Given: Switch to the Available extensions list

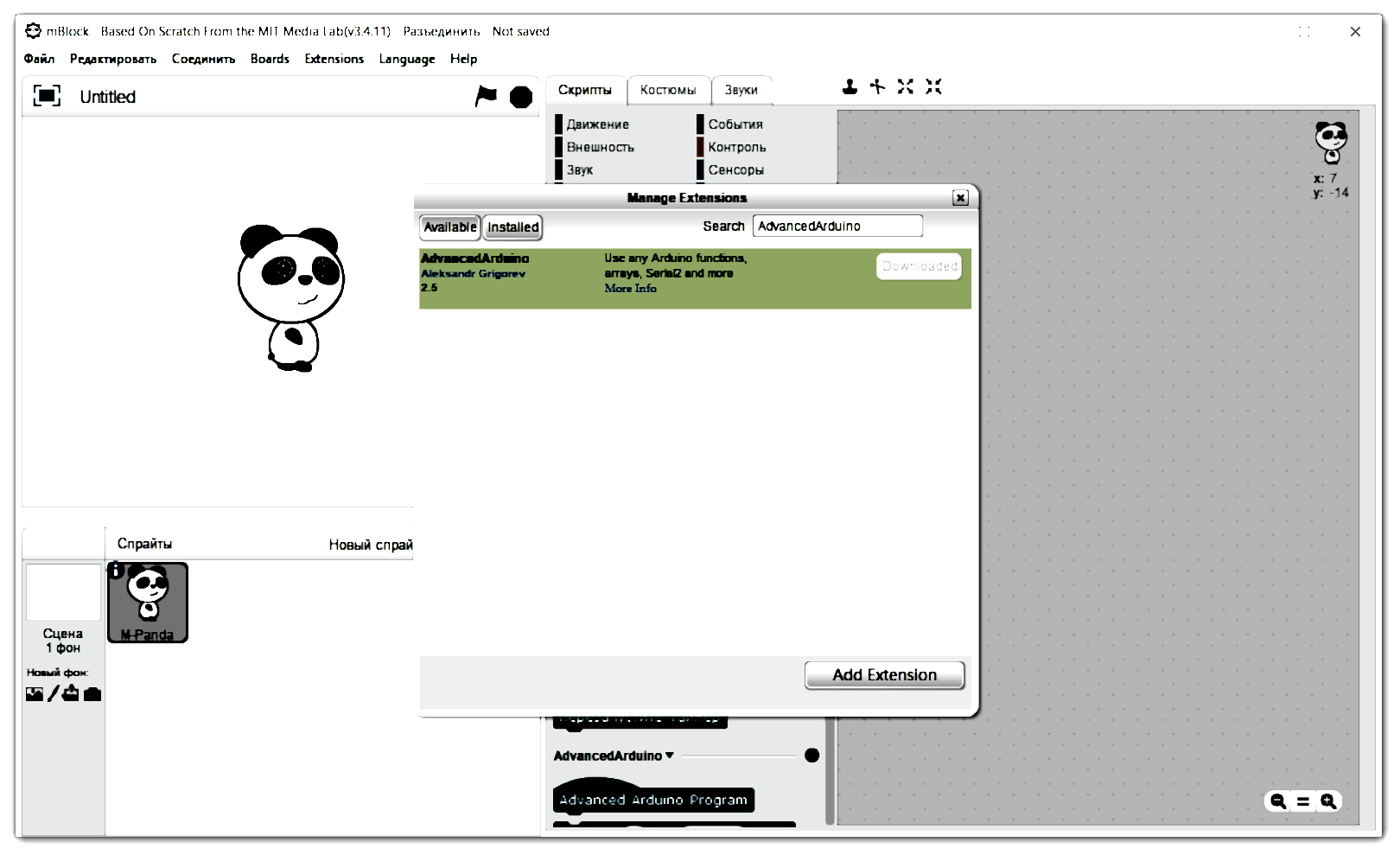Looking at the screenshot, I should [x=449, y=227].
